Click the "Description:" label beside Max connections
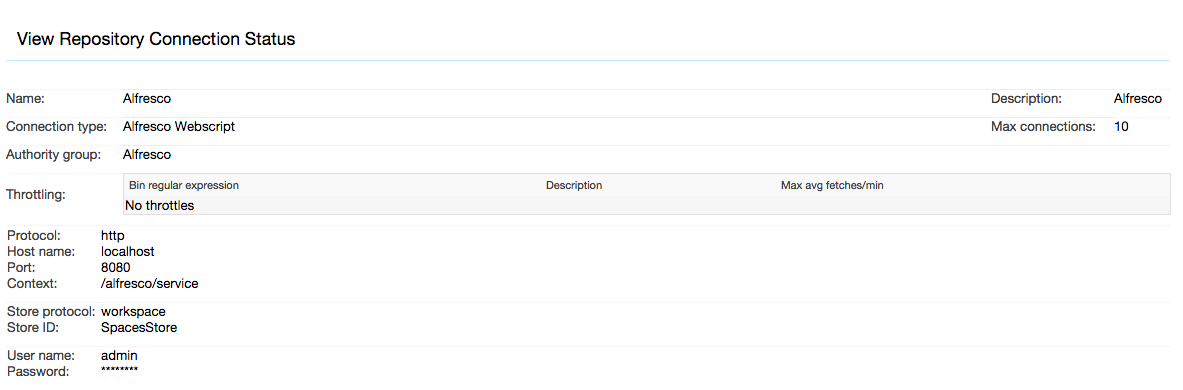The height and width of the screenshot is (390, 1183). tap(1026, 99)
